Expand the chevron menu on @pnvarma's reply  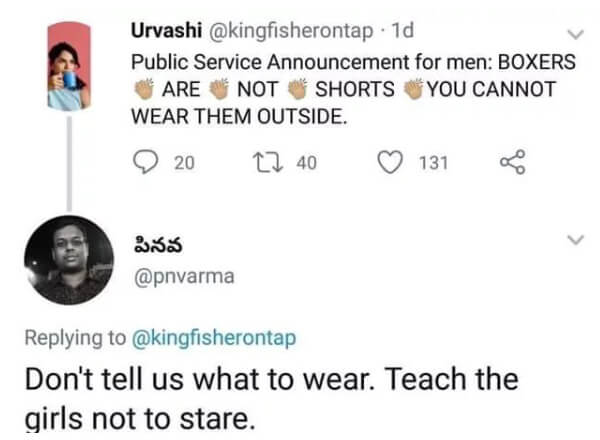click(x=576, y=240)
